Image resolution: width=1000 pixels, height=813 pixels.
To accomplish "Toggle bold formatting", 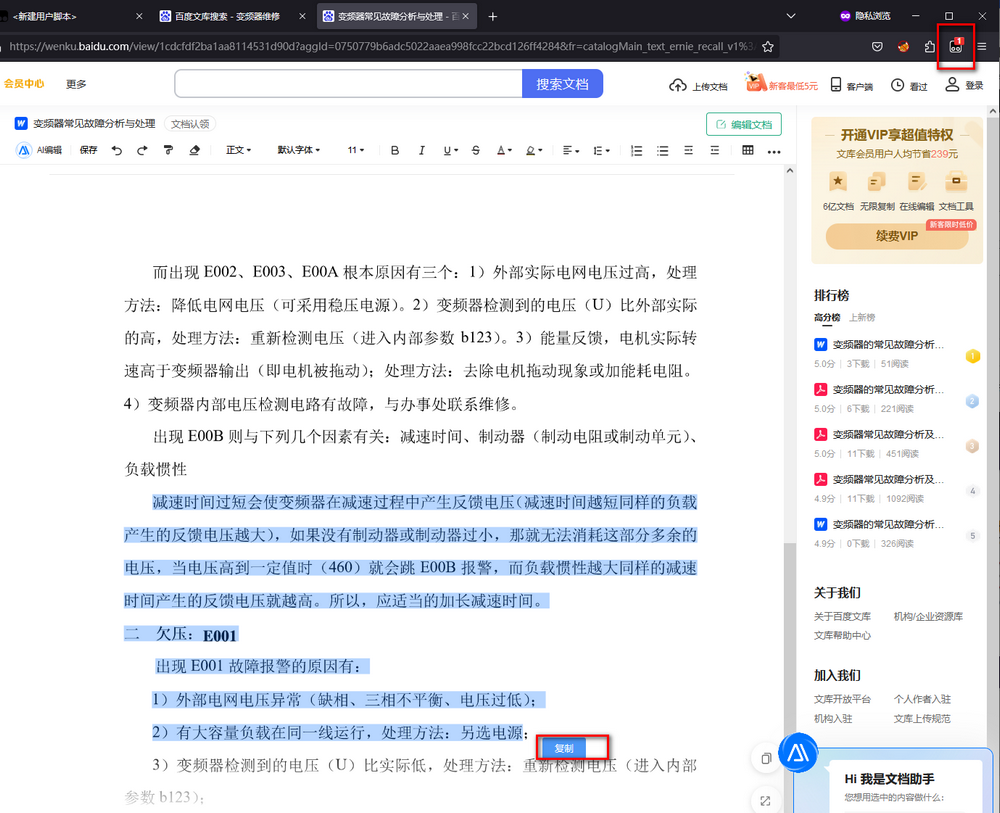I will (395, 150).
